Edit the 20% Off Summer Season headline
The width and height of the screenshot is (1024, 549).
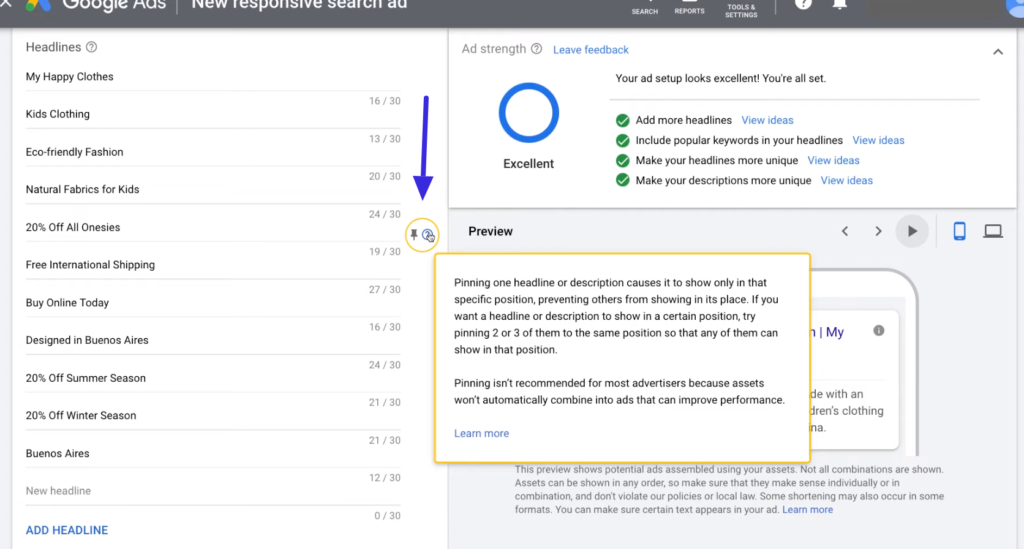click(213, 378)
